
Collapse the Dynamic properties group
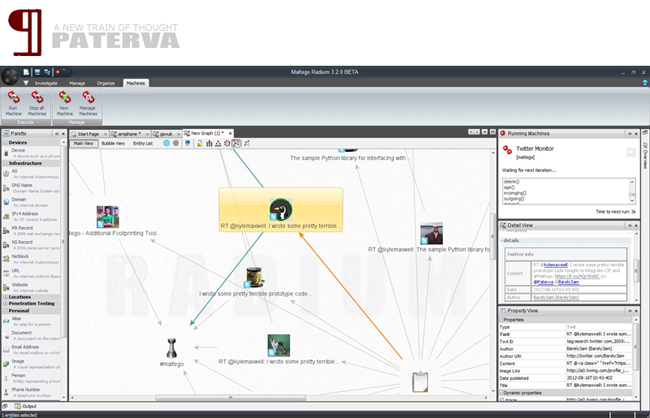[x=501, y=393]
